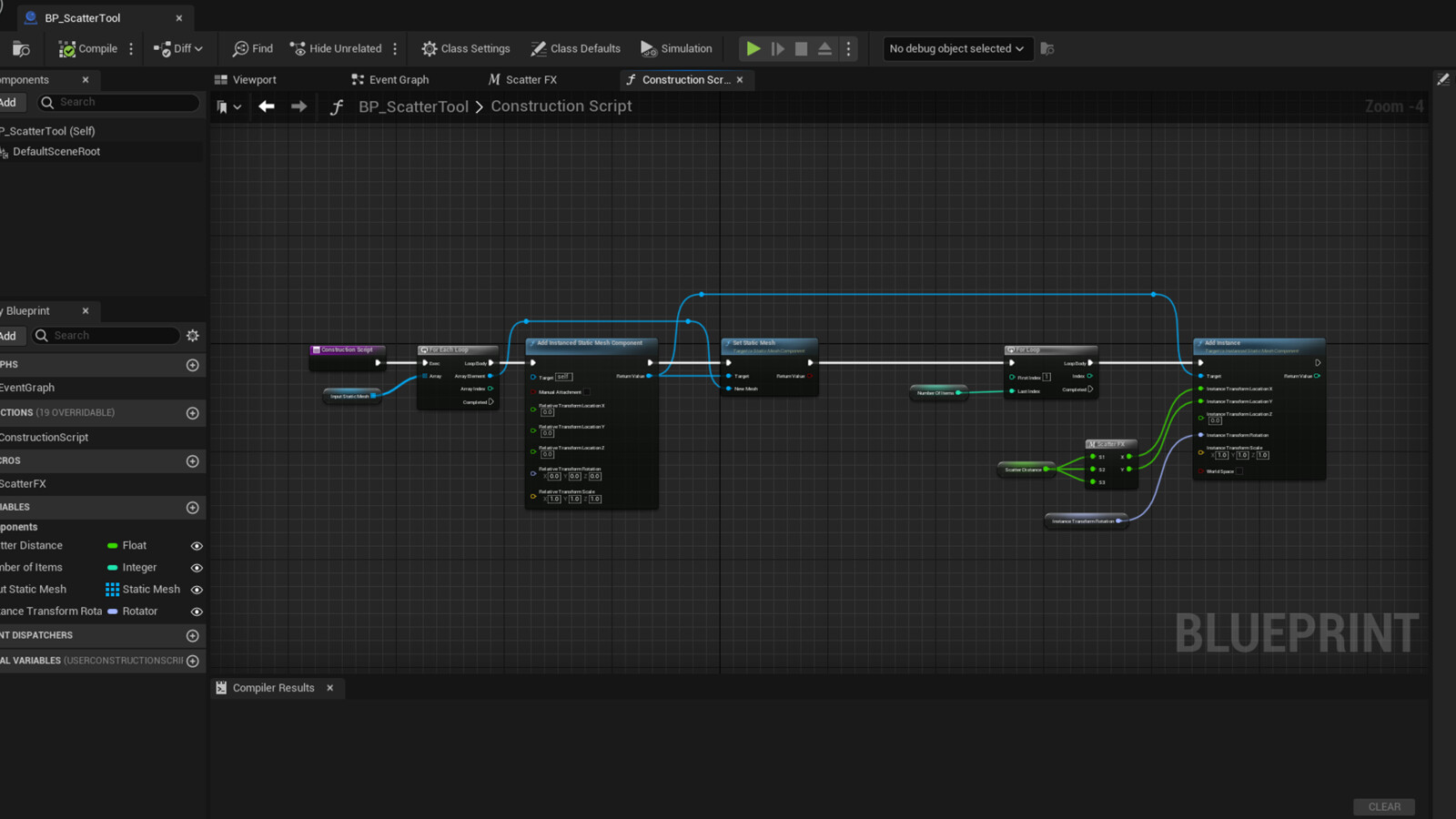Click the debug object locate icon
1456x819 pixels.
[x=1047, y=49]
